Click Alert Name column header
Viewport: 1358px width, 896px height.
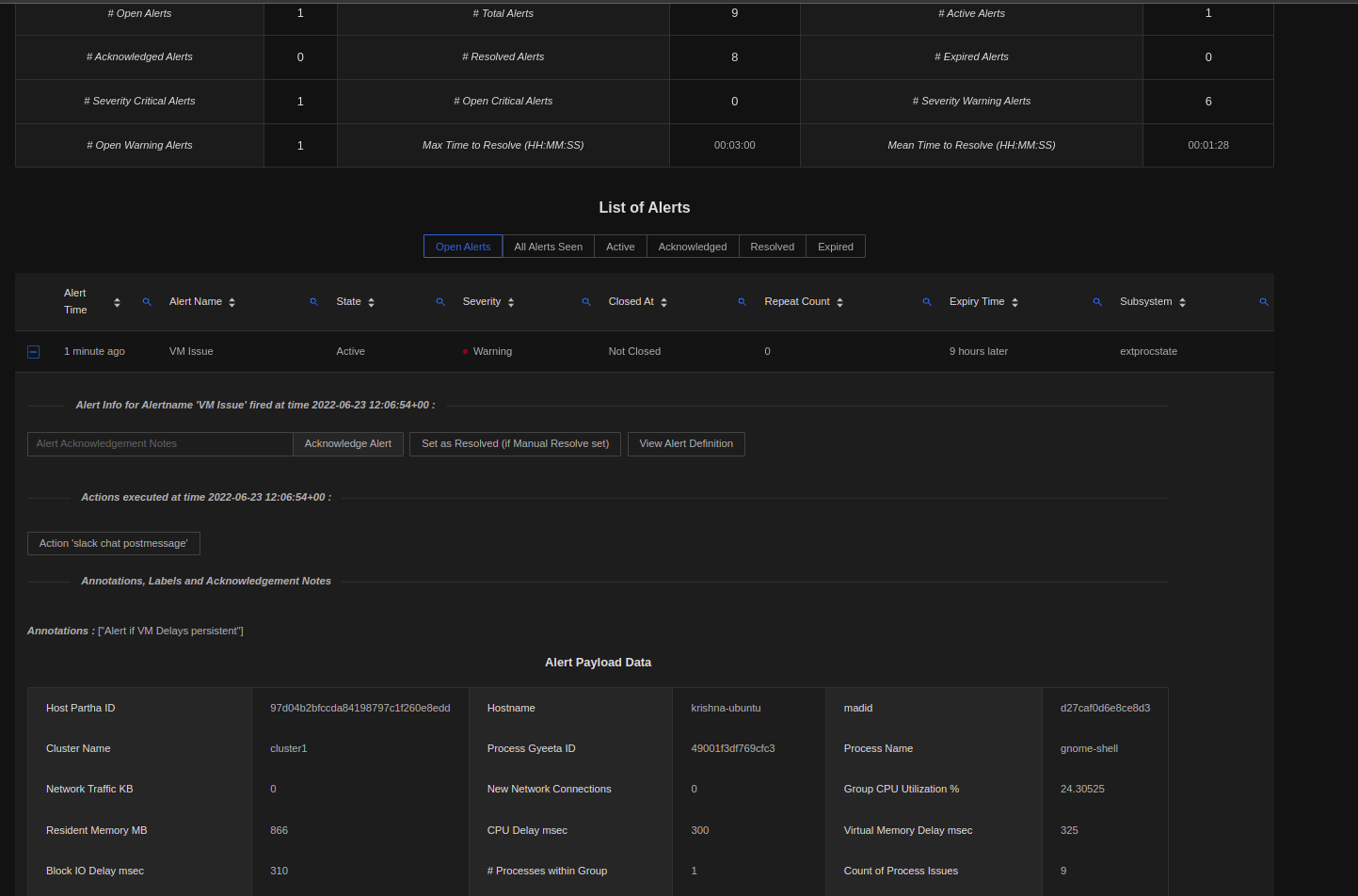coord(196,302)
